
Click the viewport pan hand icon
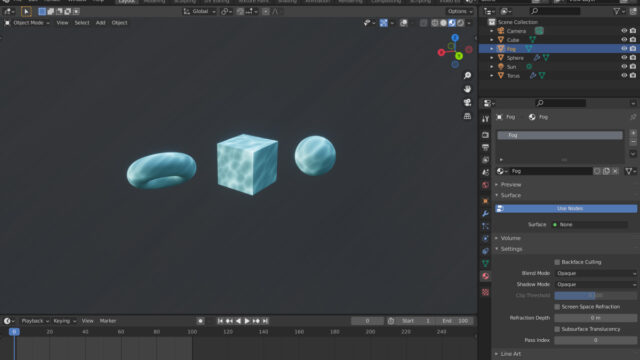(x=467, y=89)
